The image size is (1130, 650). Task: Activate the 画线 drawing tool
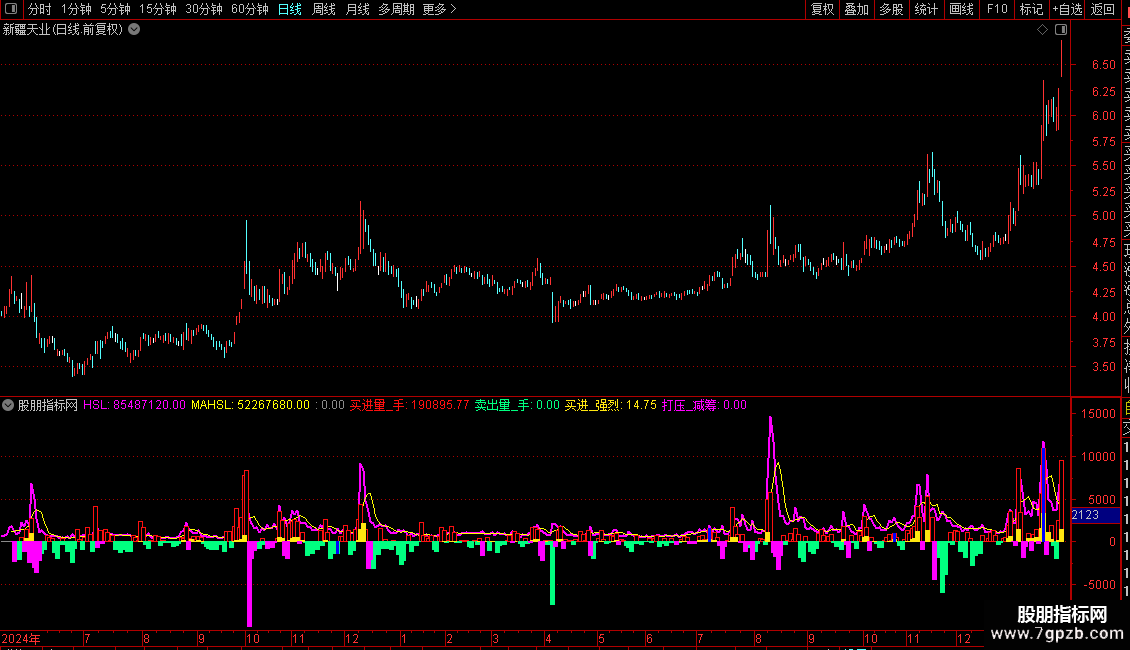(x=961, y=9)
